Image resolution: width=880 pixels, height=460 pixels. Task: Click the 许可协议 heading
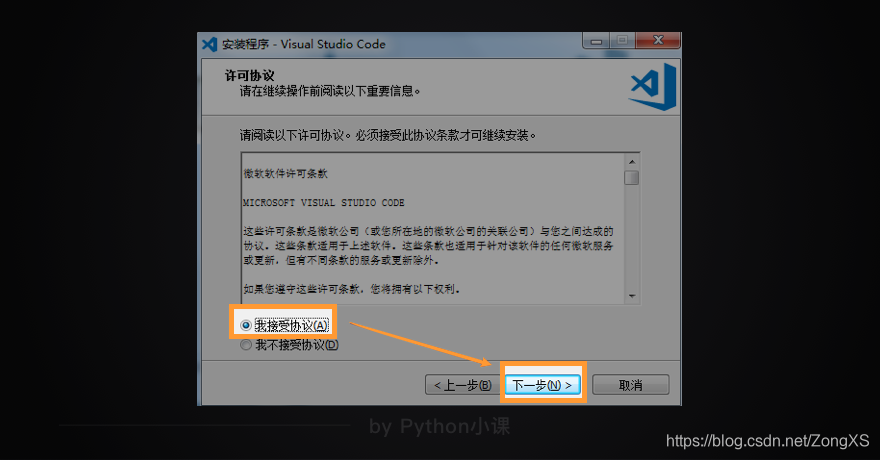[x=250, y=75]
